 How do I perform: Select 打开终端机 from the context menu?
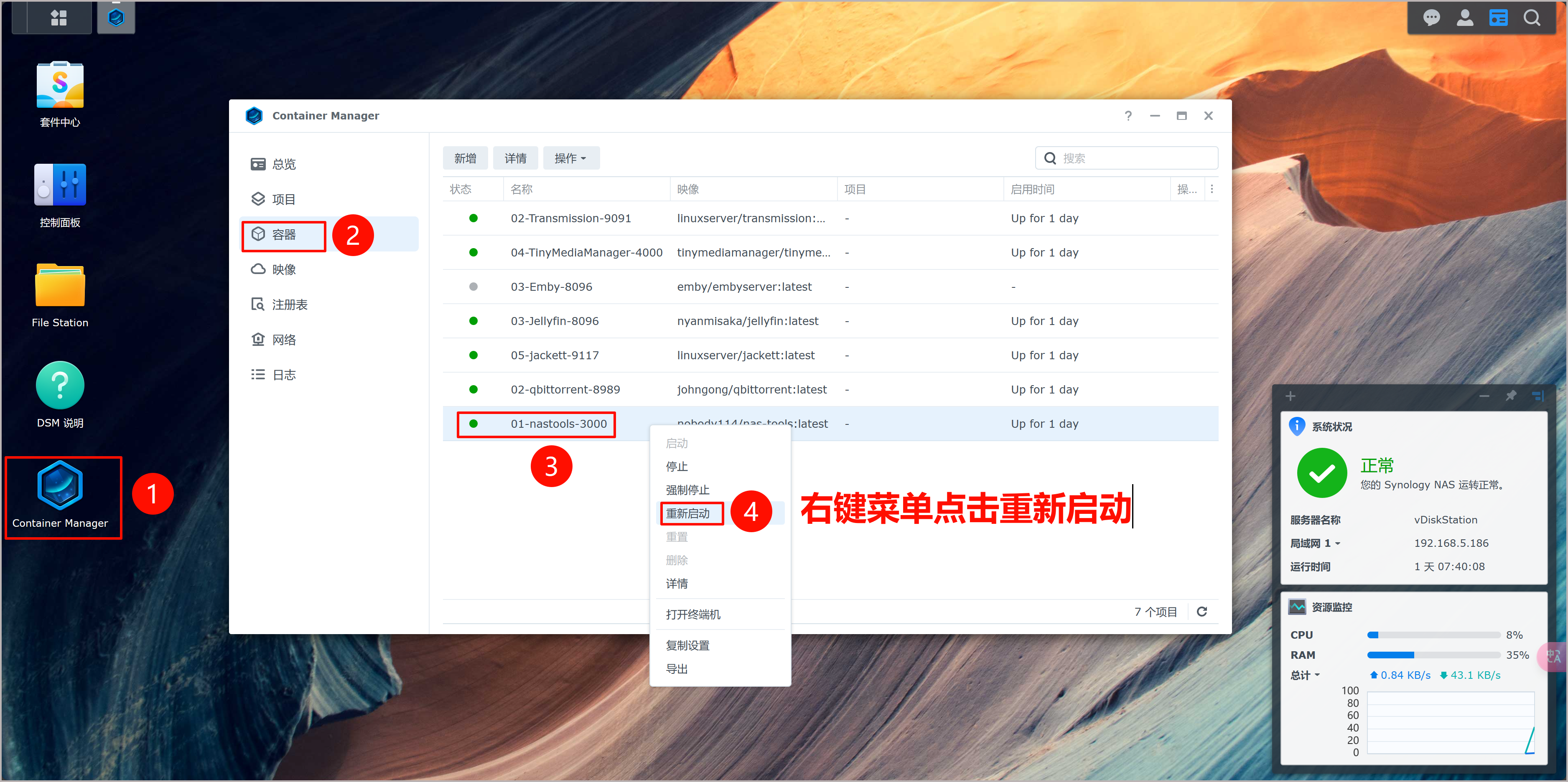693,614
